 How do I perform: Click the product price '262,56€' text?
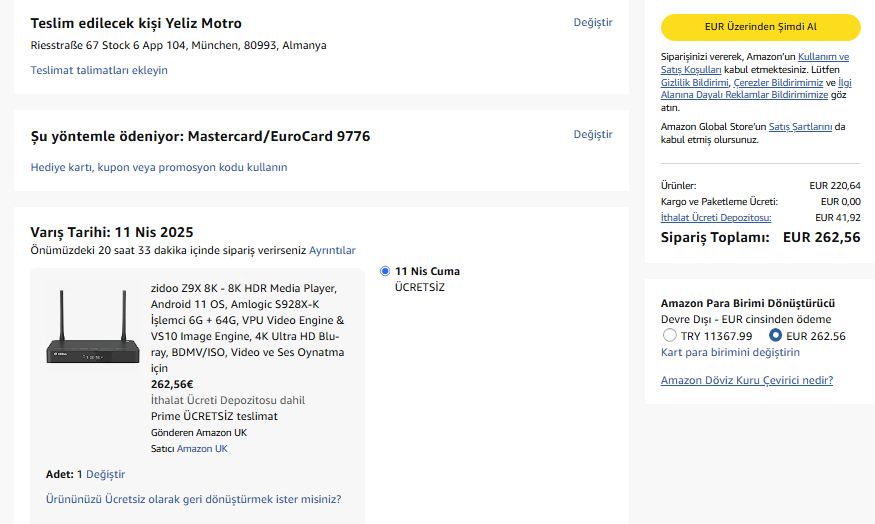(172, 384)
